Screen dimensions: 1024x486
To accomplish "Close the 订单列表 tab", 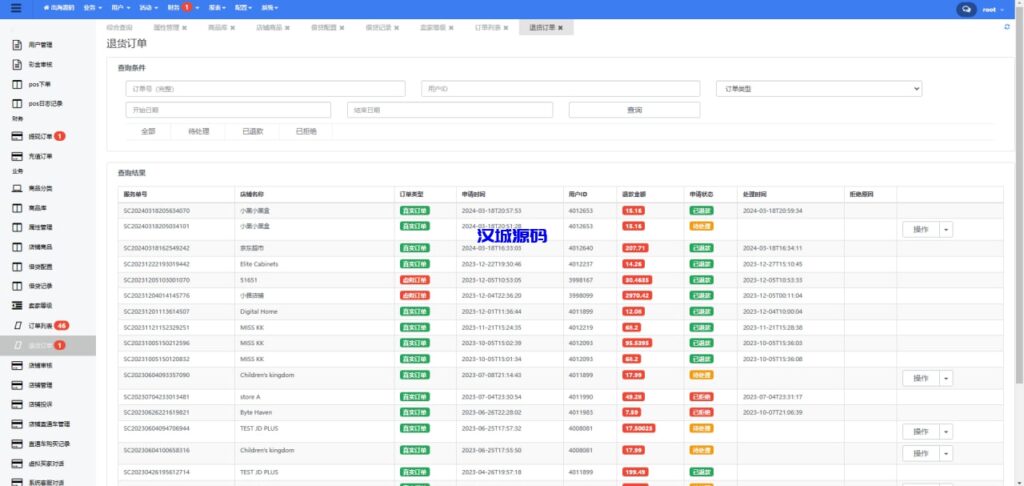I will (505, 28).
